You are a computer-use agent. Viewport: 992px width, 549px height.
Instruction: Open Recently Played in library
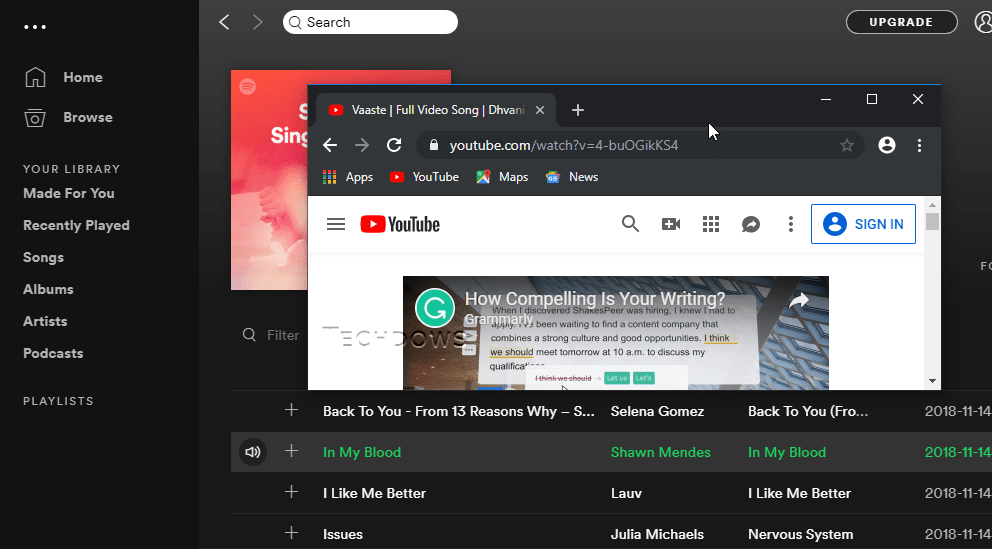coord(77,226)
